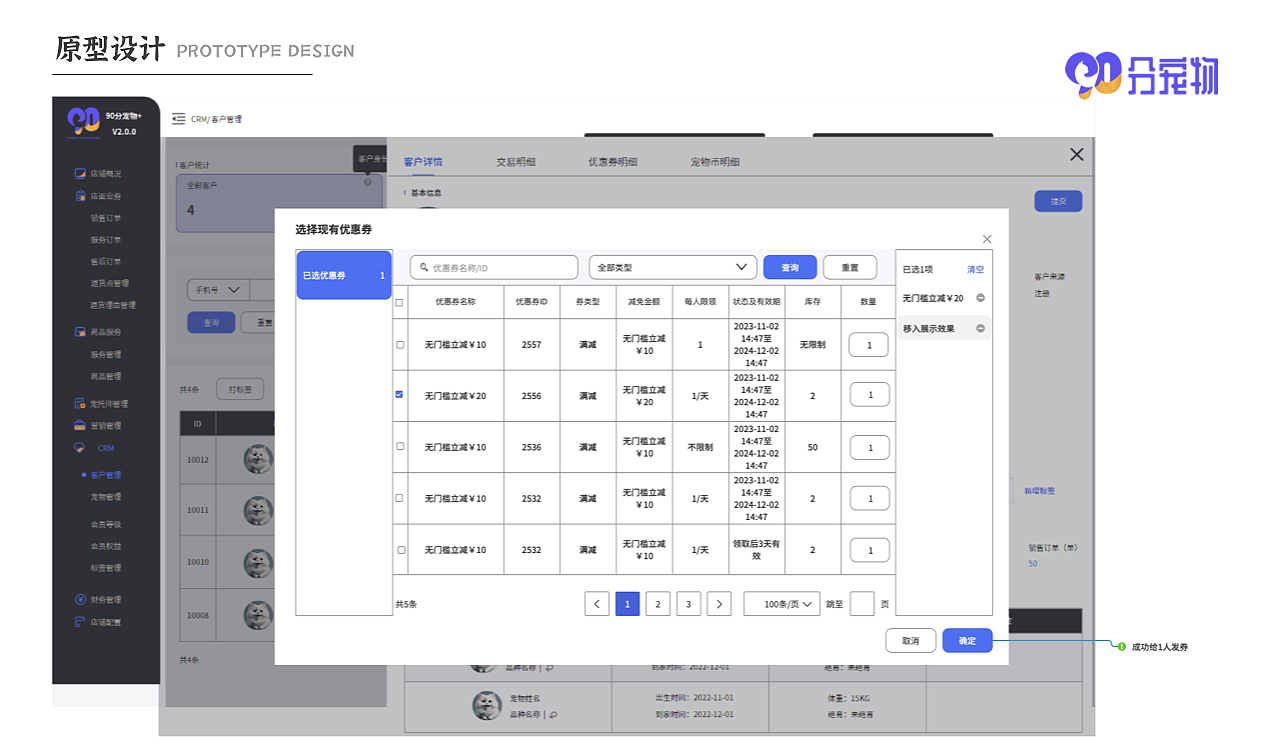The image size is (1280, 750).
Task: Open 会员等级 menu item
Action: [x=106, y=524]
